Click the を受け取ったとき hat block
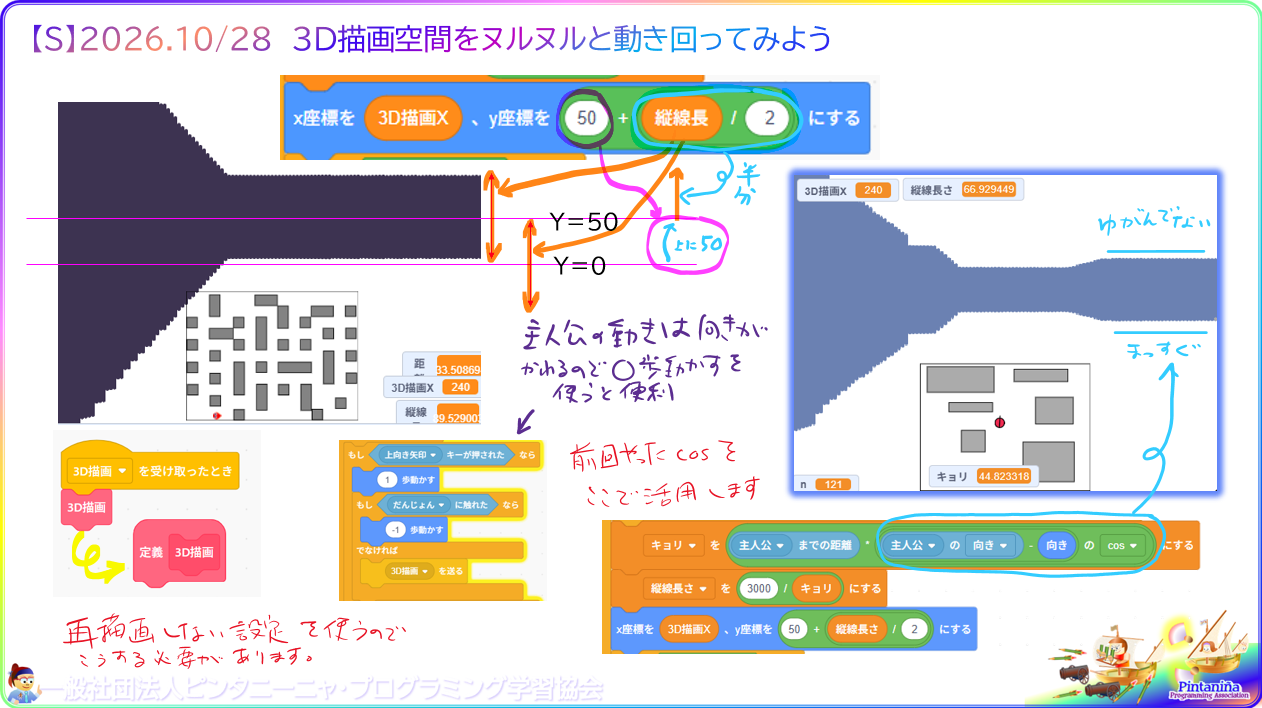 tap(150, 467)
